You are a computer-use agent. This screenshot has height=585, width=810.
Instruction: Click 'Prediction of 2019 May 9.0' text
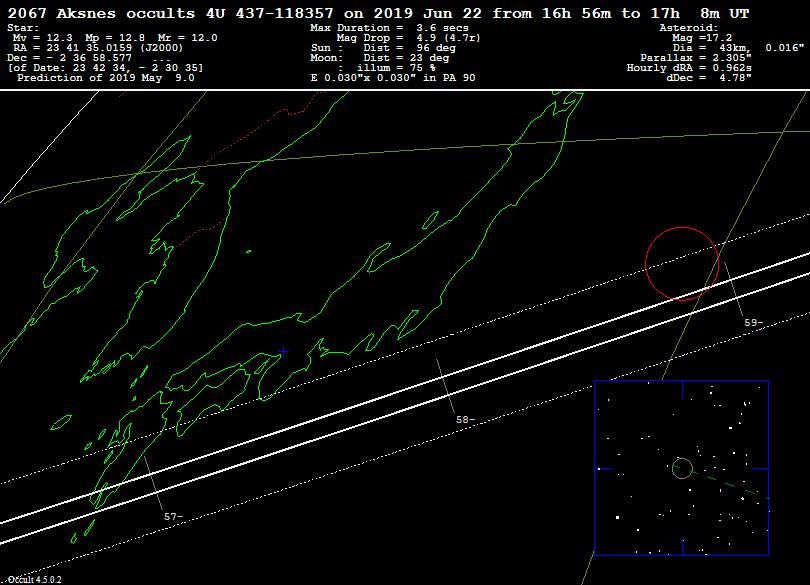click(x=106, y=78)
